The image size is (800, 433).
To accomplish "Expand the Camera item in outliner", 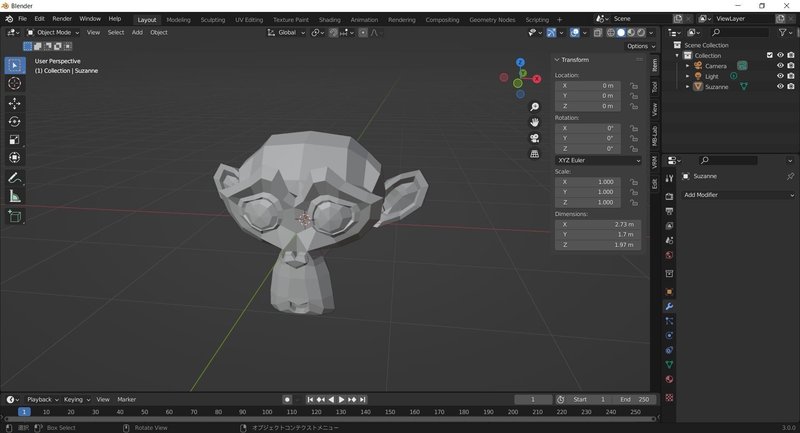I will 687,66.
